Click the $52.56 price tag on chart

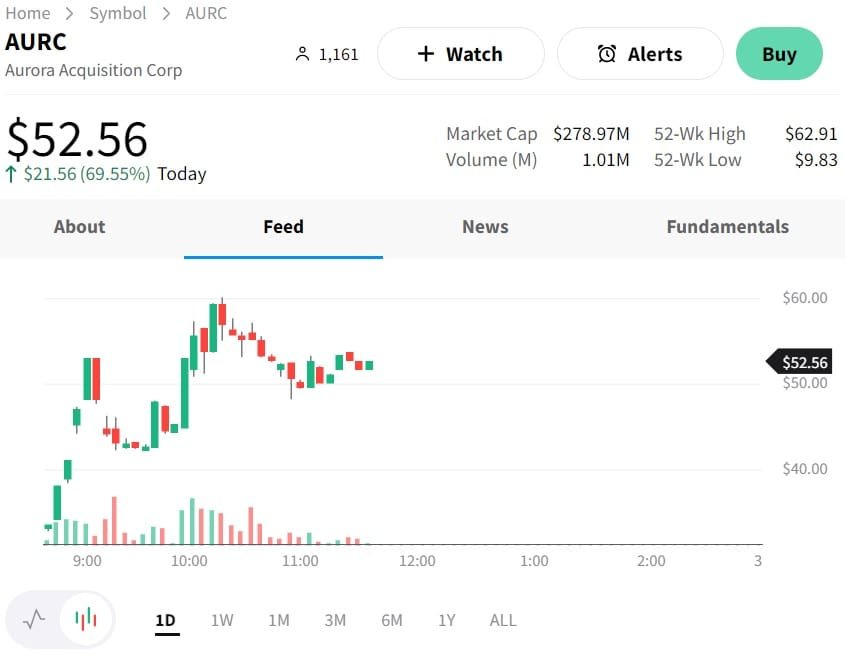coord(803,362)
